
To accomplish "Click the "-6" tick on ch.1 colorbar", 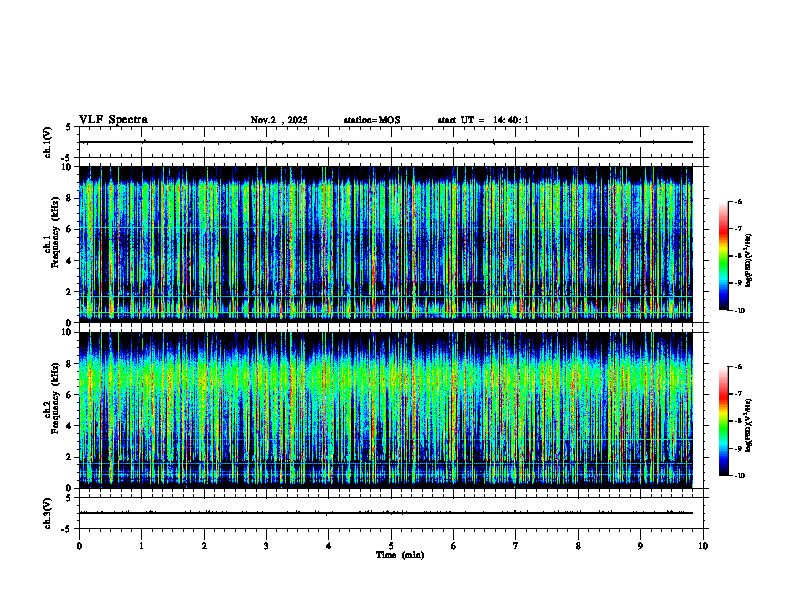I will coord(738,201).
